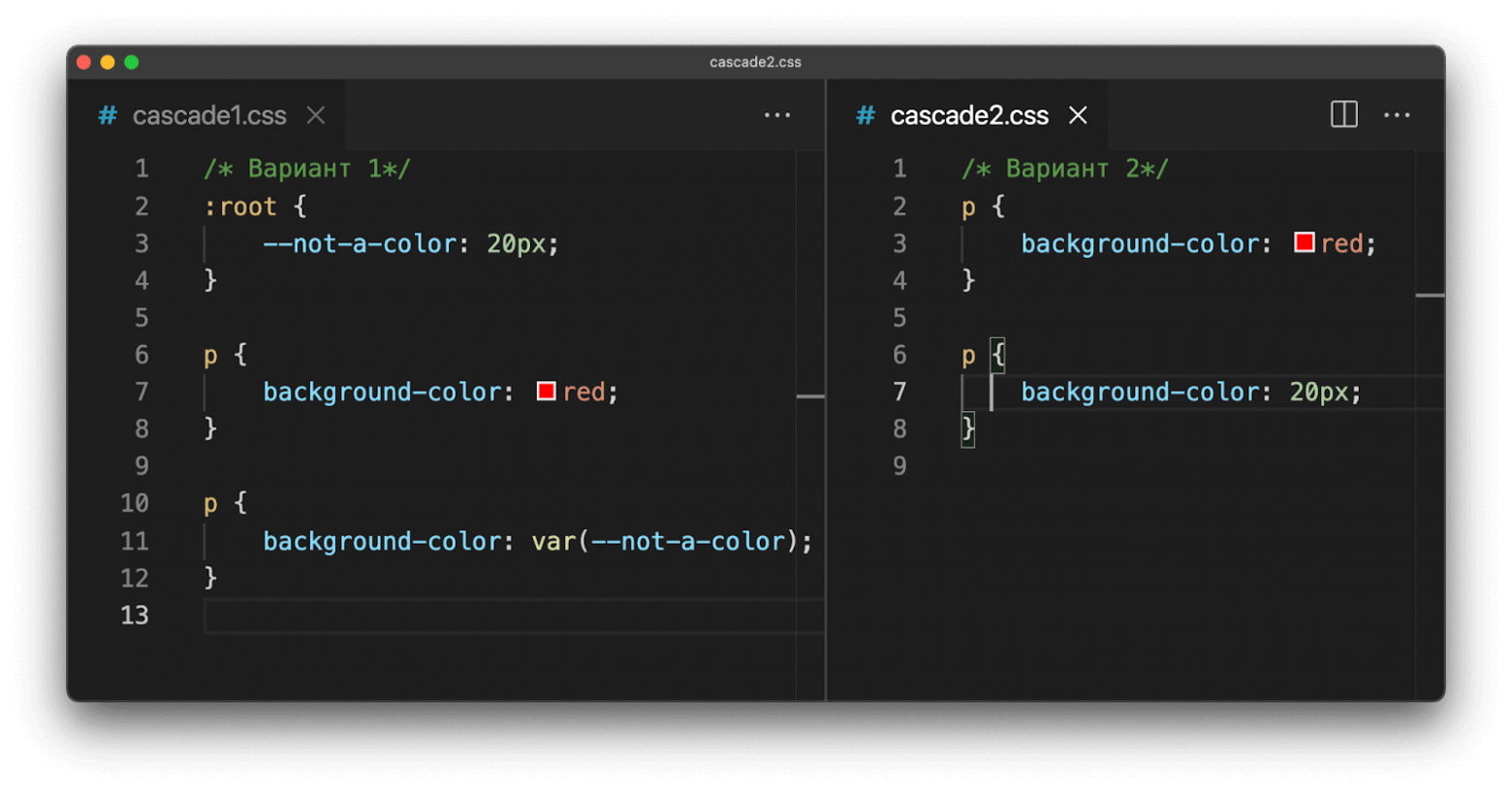1512x790 pixels.
Task: Click the minimap marker in right editor
Action: tap(1430, 295)
